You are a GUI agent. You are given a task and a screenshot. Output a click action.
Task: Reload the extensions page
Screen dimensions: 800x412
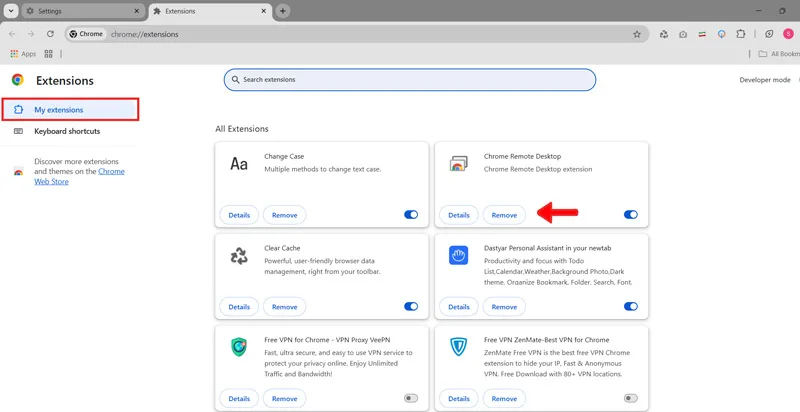[50, 34]
